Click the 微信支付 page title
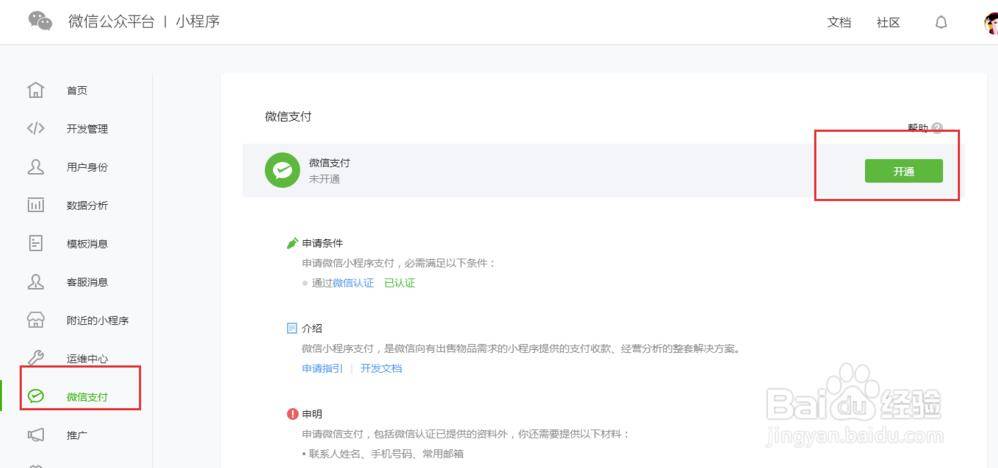 [288, 117]
